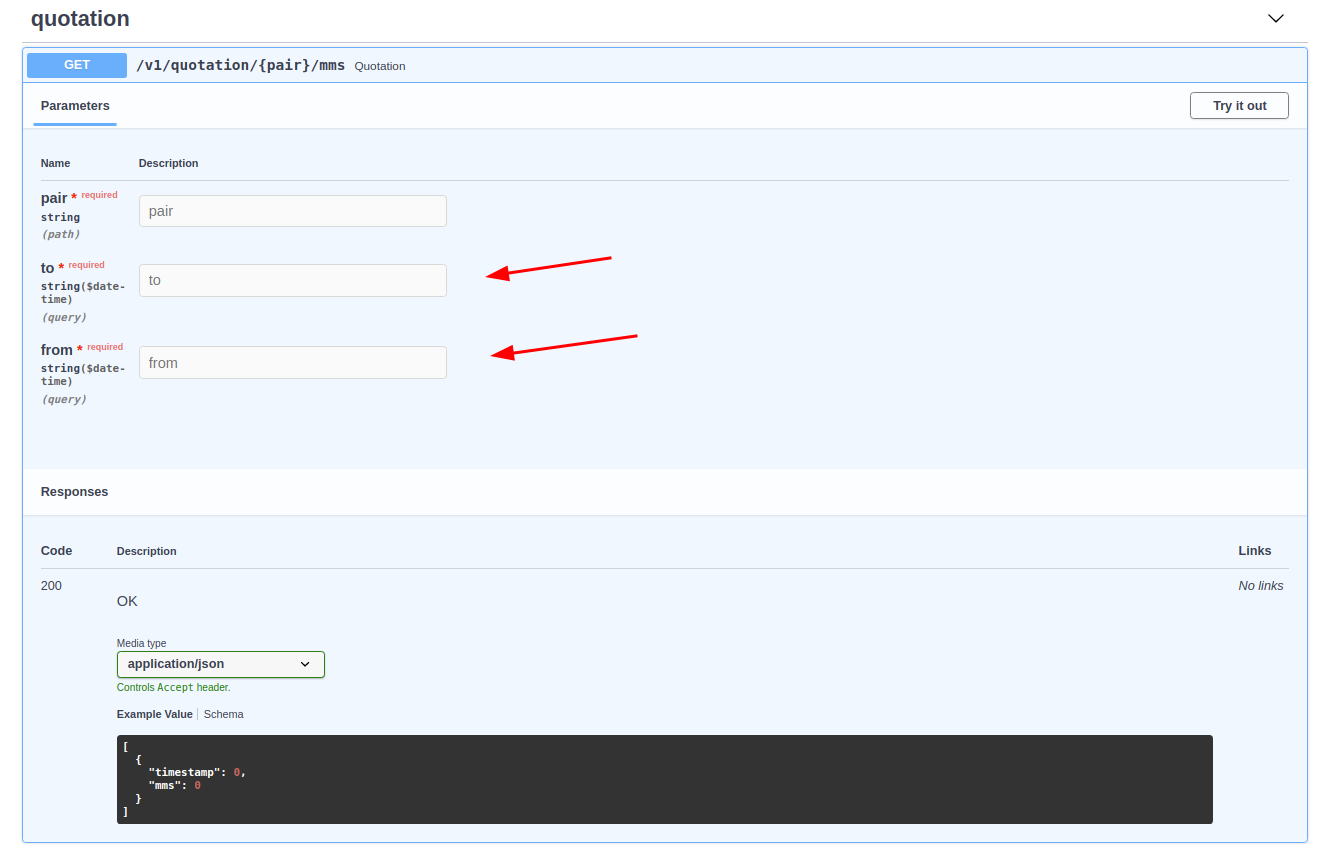Click the OK response description
The height and width of the screenshot is (845, 1341).
tap(127, 601)
